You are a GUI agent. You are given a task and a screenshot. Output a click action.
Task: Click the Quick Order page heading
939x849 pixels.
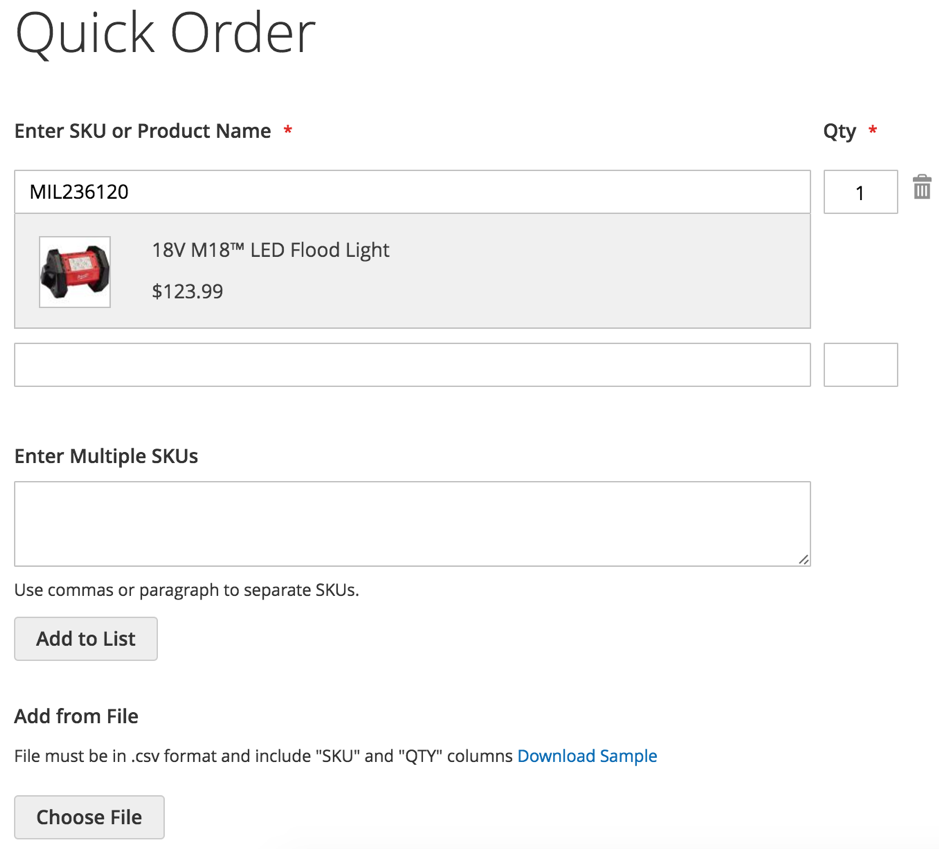[165, 34]
